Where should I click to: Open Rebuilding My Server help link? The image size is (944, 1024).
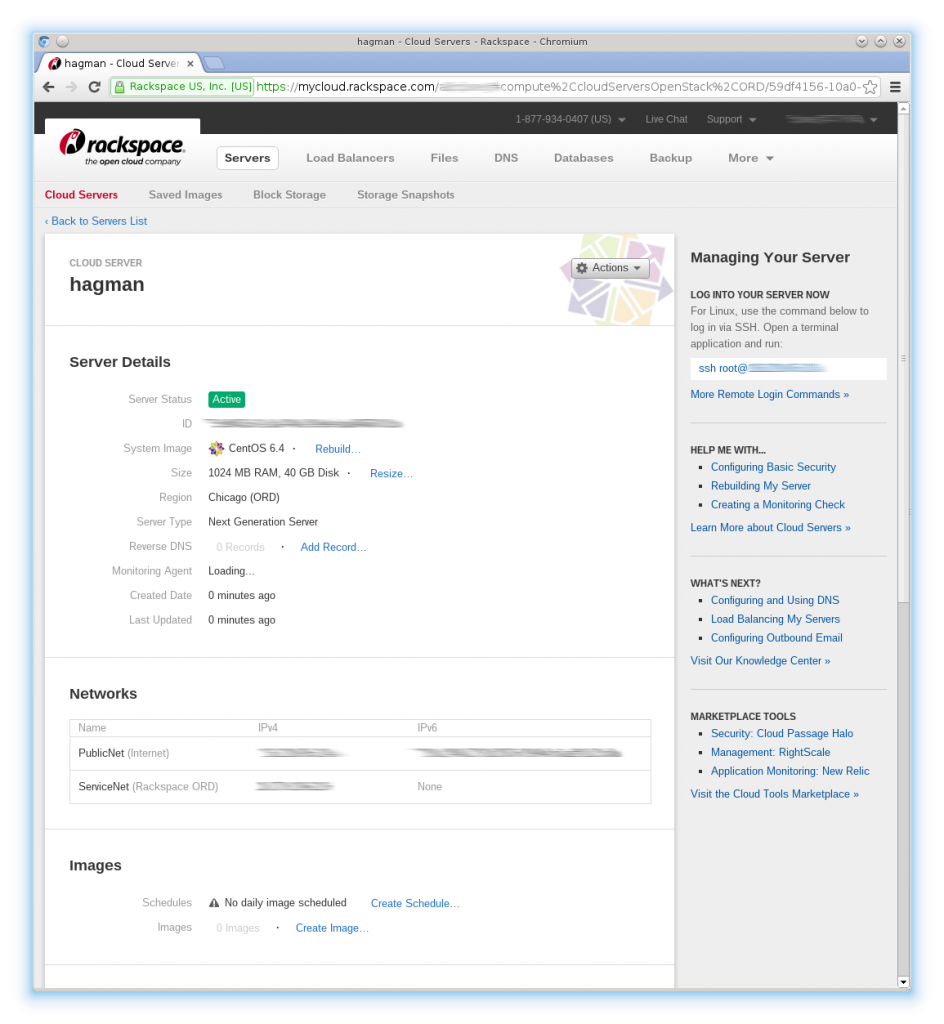coord(761,487)
